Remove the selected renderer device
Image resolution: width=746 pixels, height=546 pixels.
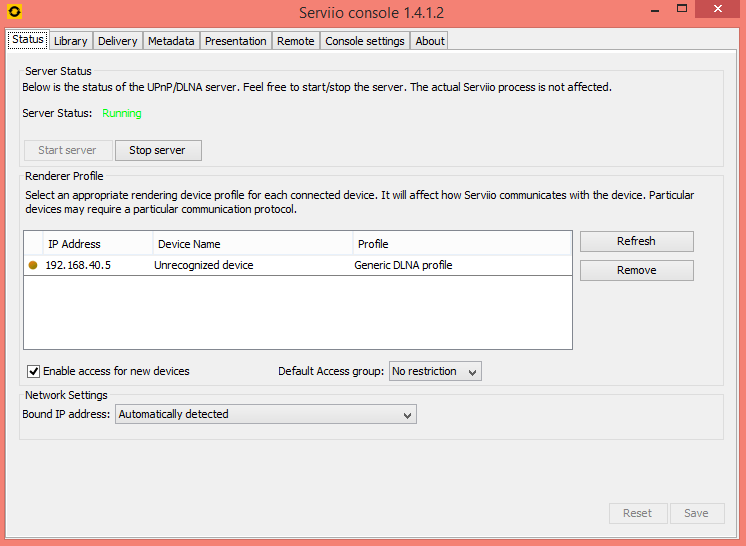click(x=636, y=270)
